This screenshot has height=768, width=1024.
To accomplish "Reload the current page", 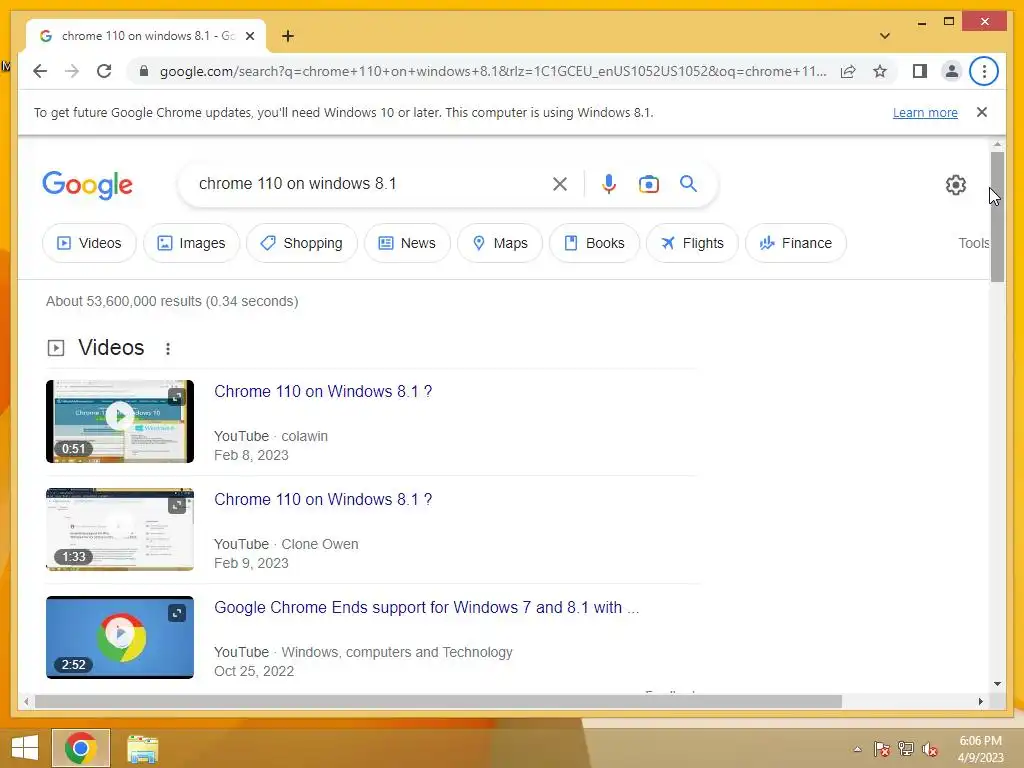I will (x=104, y=71).
